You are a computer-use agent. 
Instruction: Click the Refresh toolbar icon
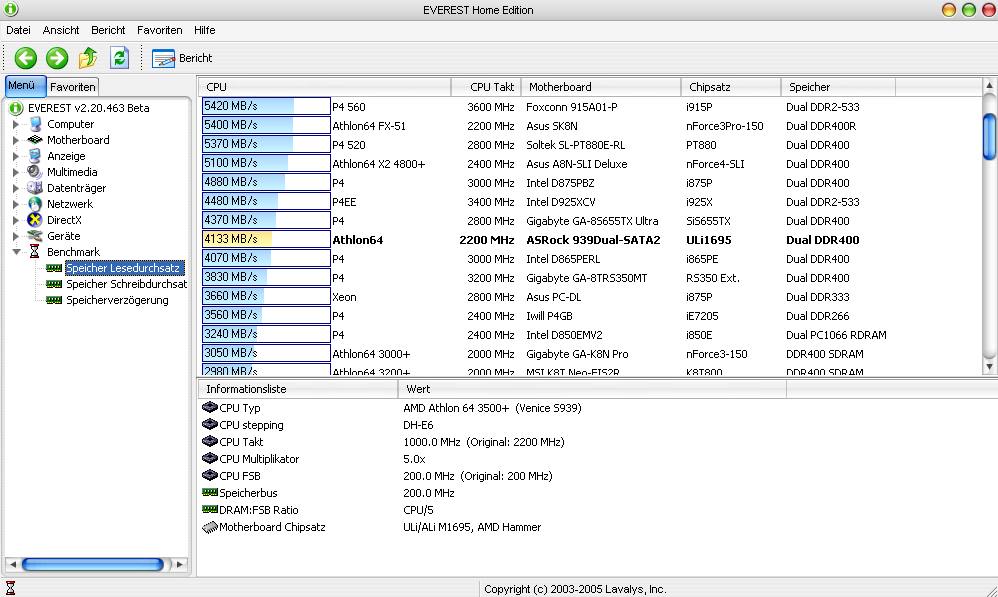click(x=120, y=58)
